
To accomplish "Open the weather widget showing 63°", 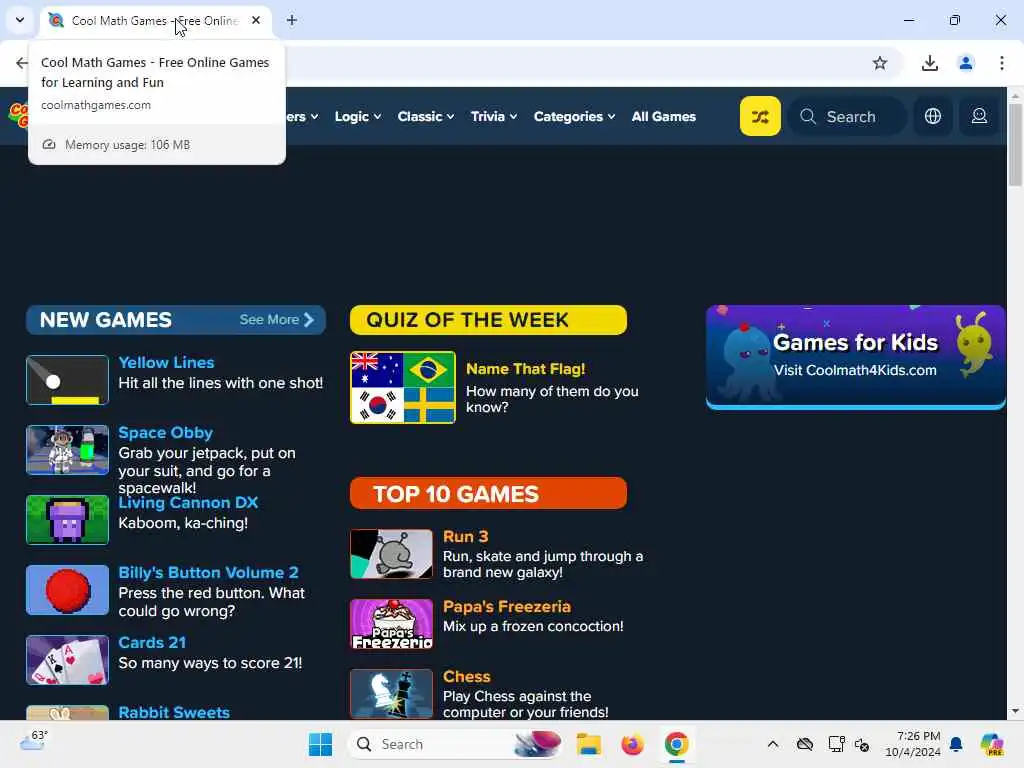I will point(33,741).
